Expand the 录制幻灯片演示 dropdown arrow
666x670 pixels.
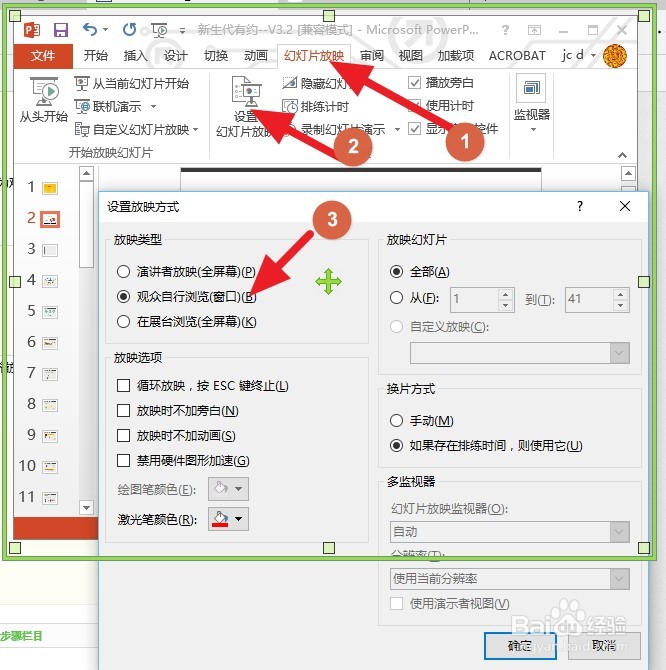(x=397, y=129)
